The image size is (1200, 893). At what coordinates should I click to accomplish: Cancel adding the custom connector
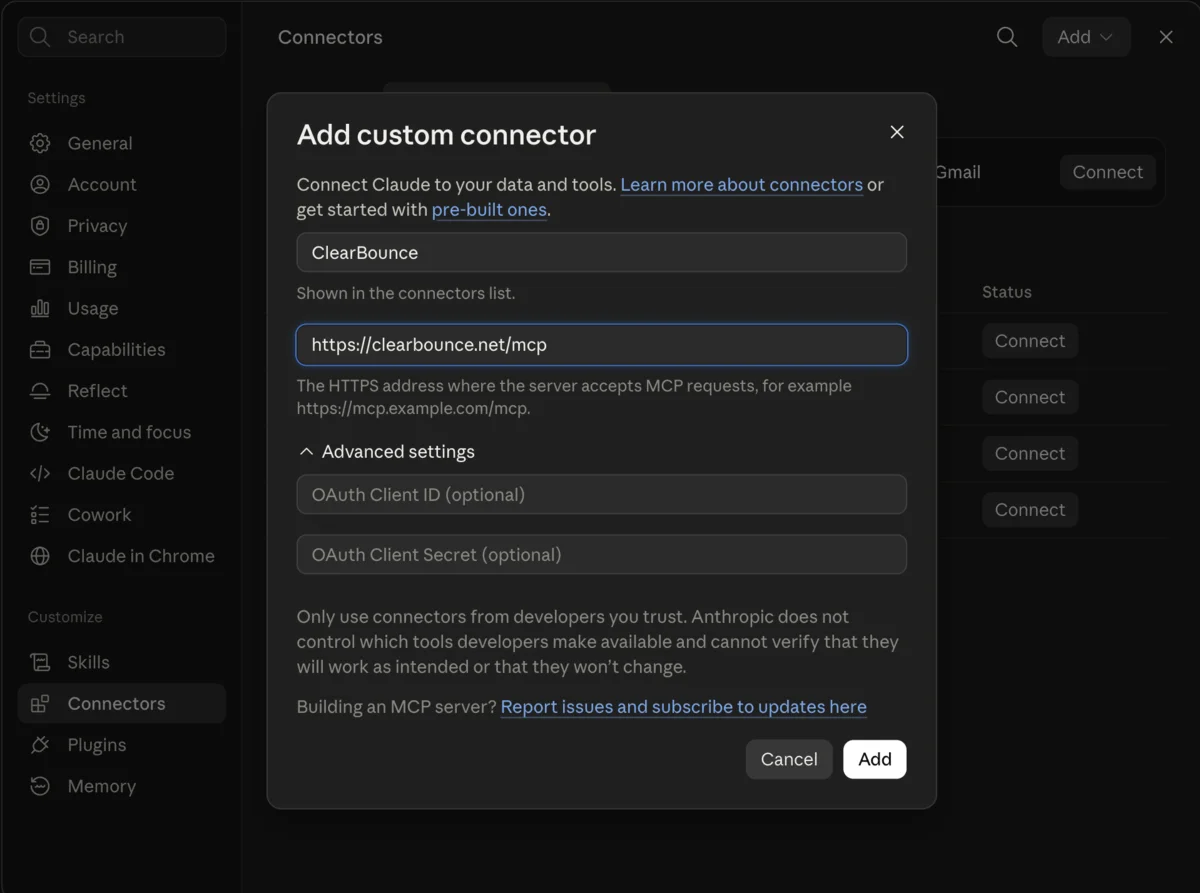coord(789,759)
